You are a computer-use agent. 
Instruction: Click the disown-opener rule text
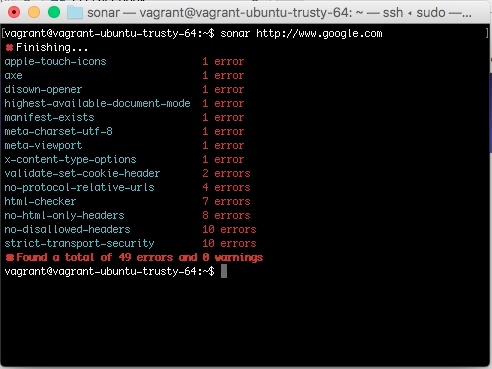pos(43,90)
